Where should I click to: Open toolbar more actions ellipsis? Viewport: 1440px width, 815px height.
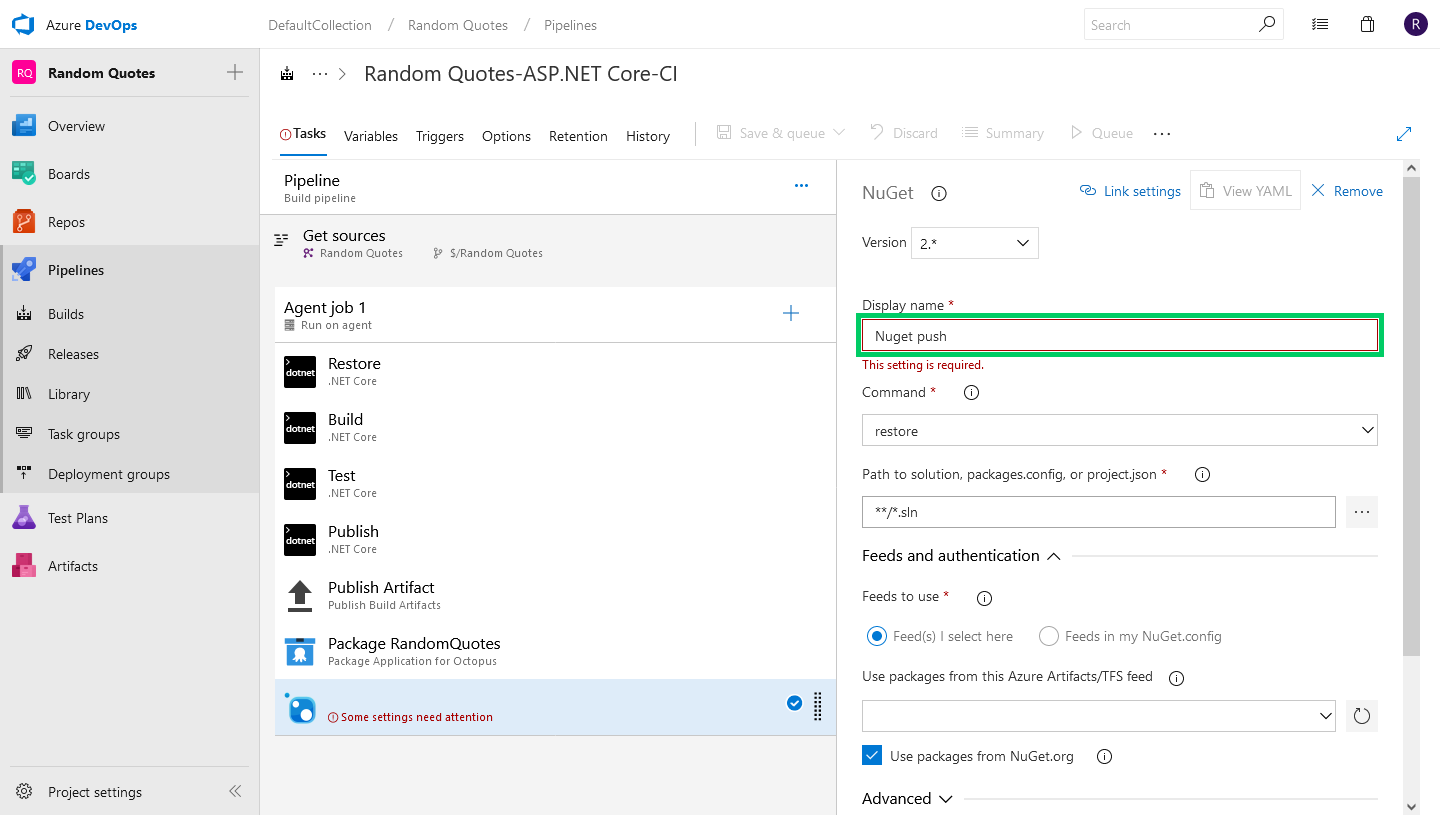coord(1162,133)
